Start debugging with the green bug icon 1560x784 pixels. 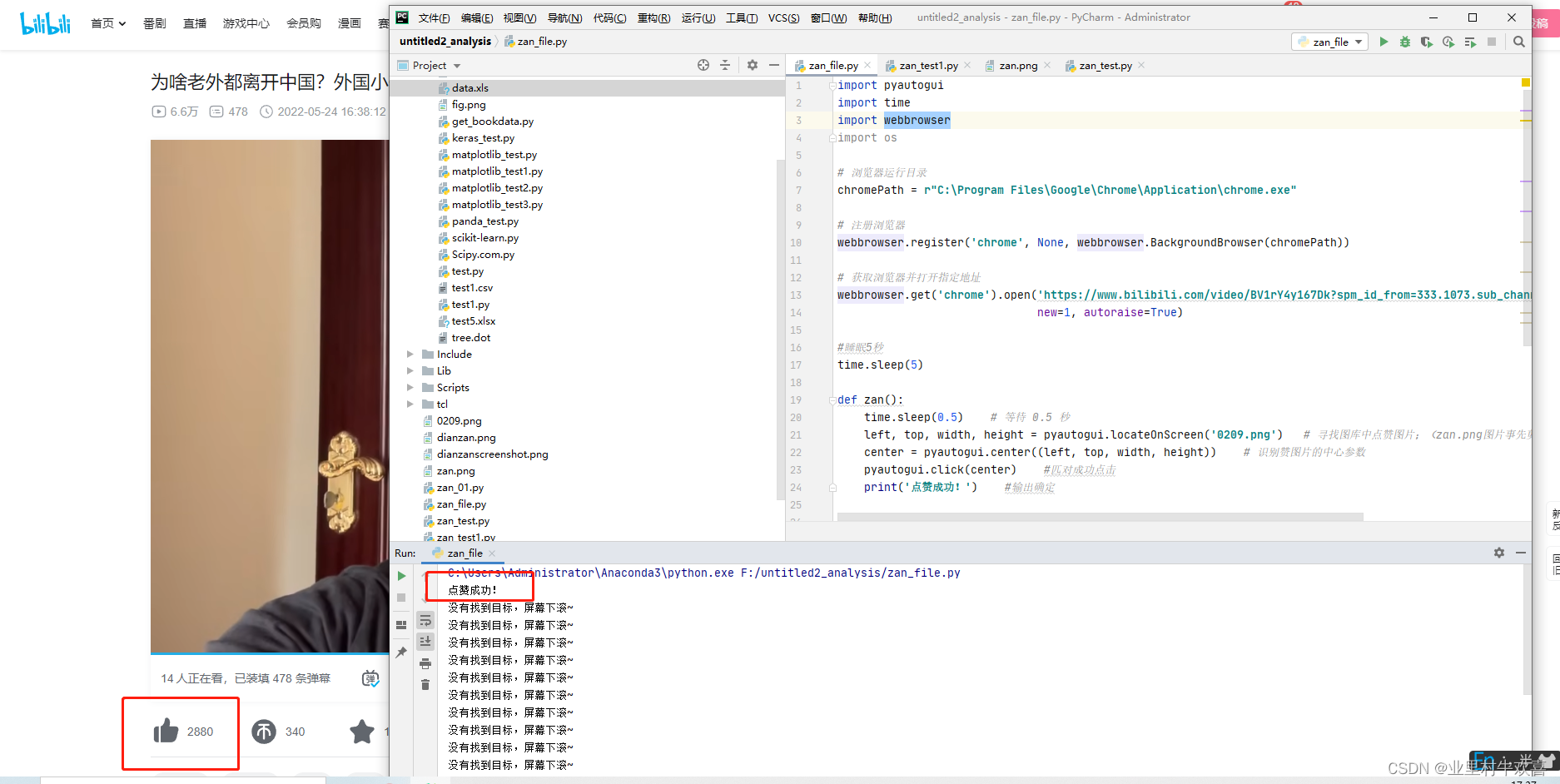coord(1405,42)
